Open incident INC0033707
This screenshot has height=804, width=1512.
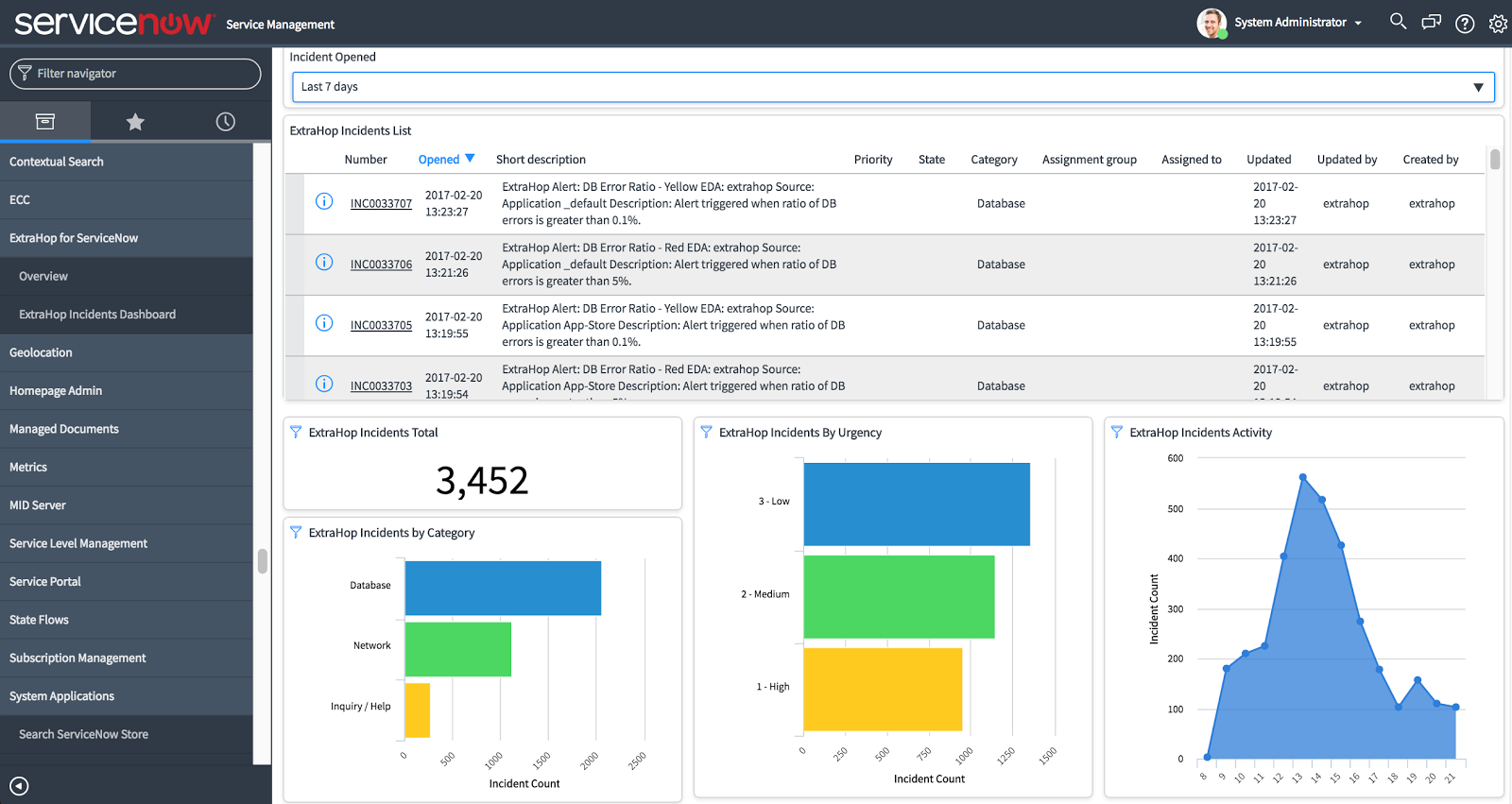pos(381,203)
